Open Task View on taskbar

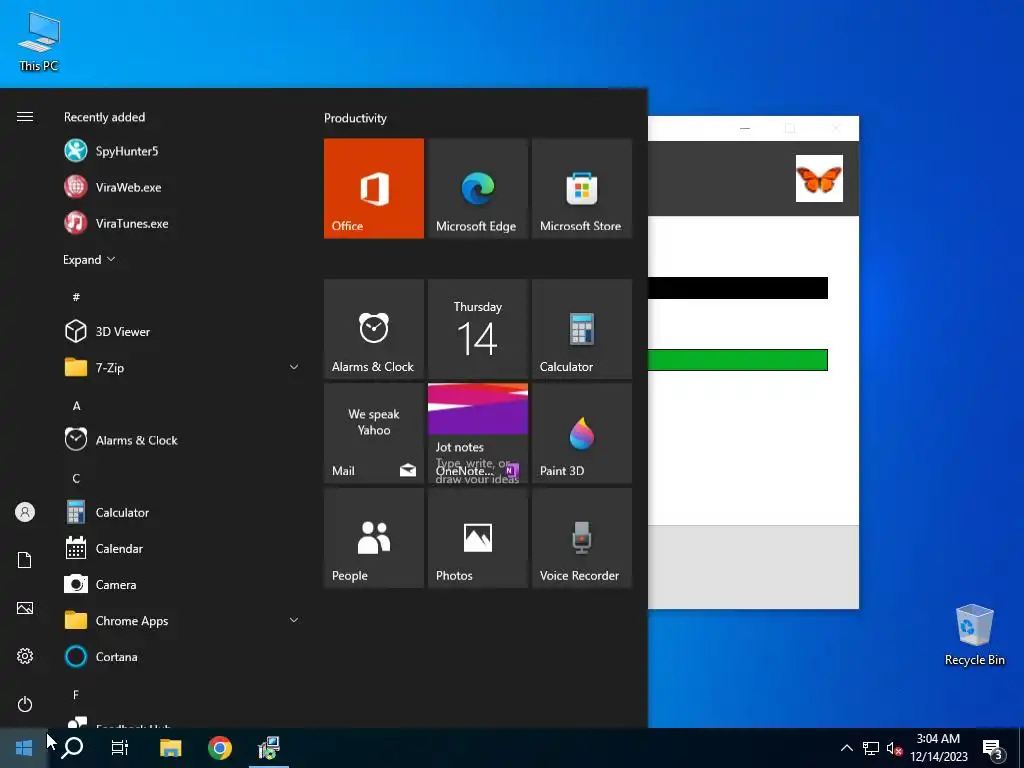pyautogui.click(x=120, y=748)
